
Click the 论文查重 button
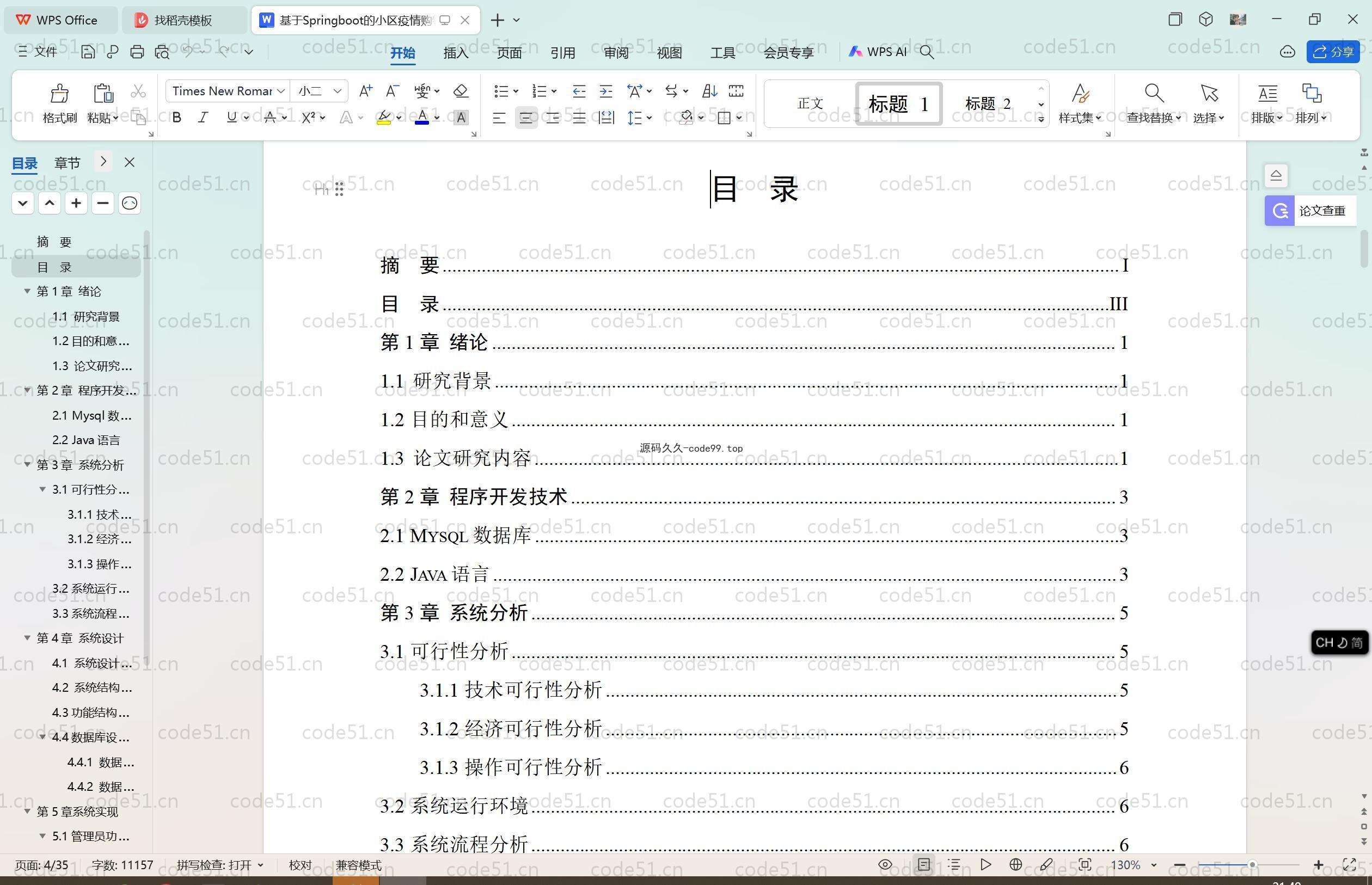(1310, 211)
